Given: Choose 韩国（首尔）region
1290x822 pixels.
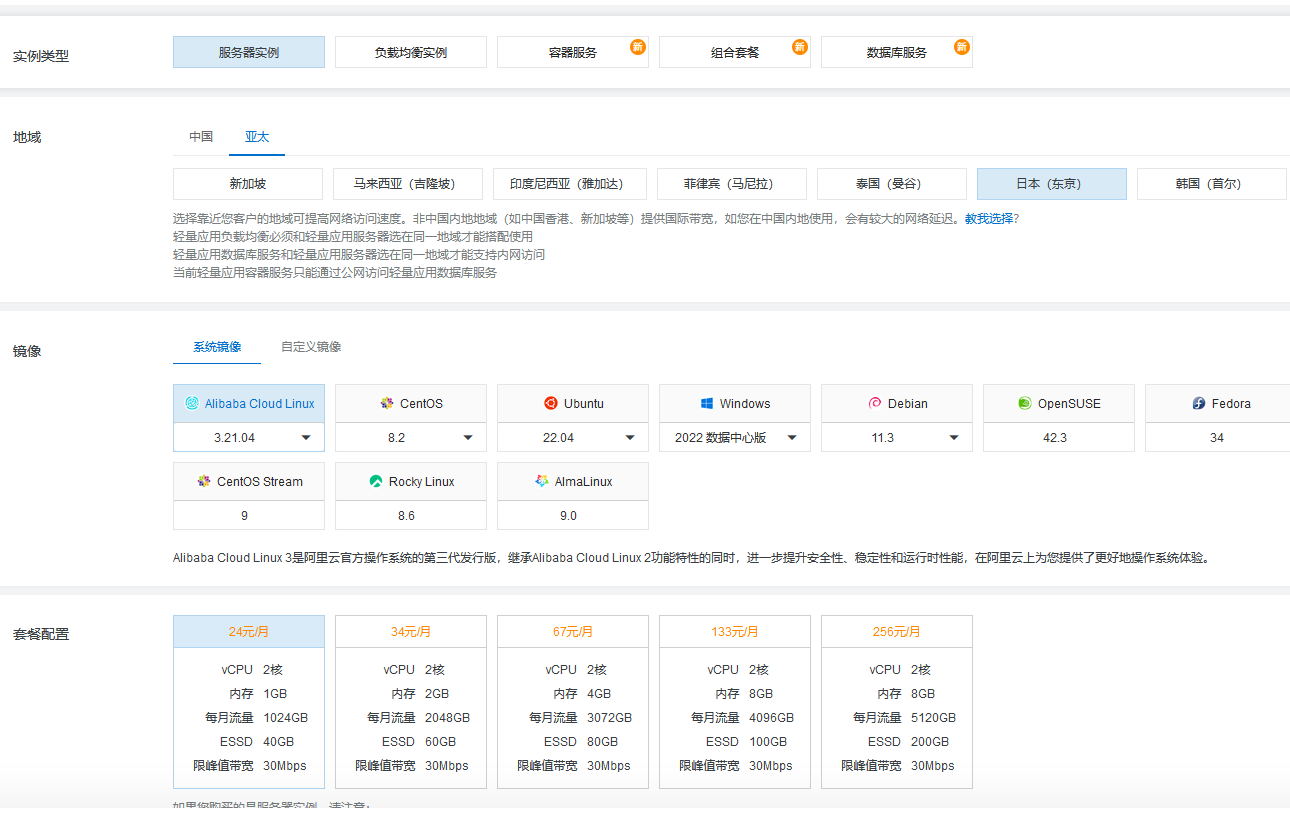Looking at the screenshot, I should (x=1212, y=184).
